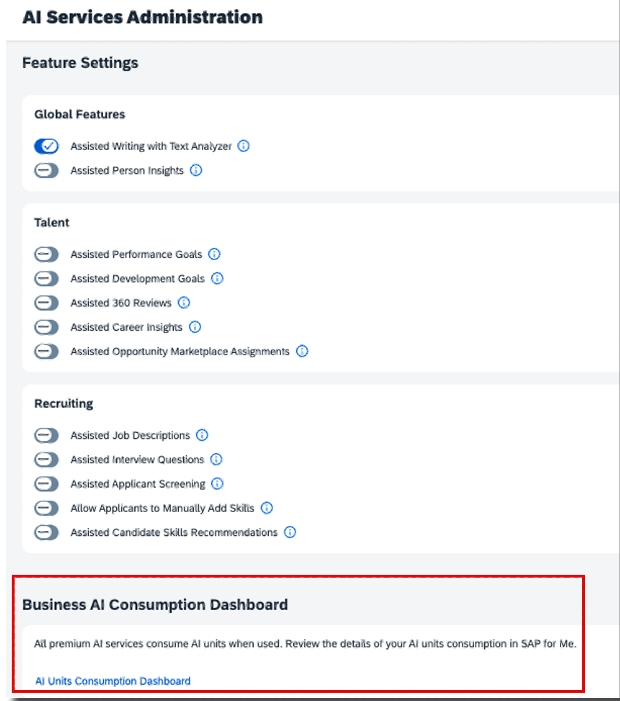The image size is (620, 701).
Task: Show info for Assisted Performance Goals
Action: click(x=214, y=254)
